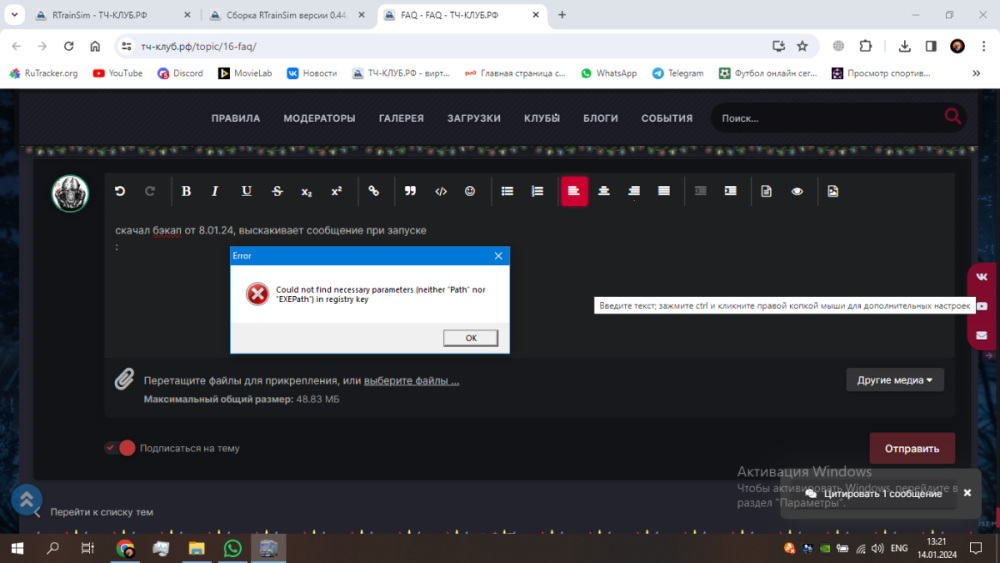Open the browser tab list dropdown
The height and width of the screenshot is (563, 1000).
point(14,15)
